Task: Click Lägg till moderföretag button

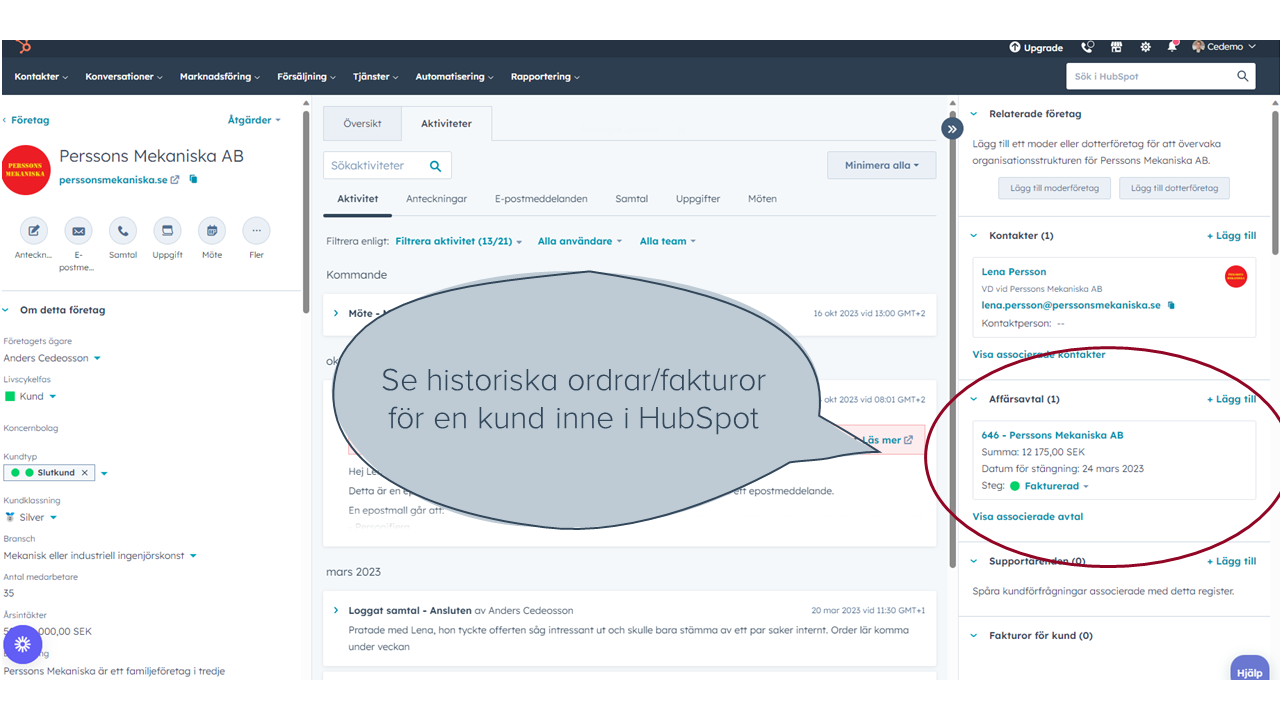Action: [x=1054, y=188]
